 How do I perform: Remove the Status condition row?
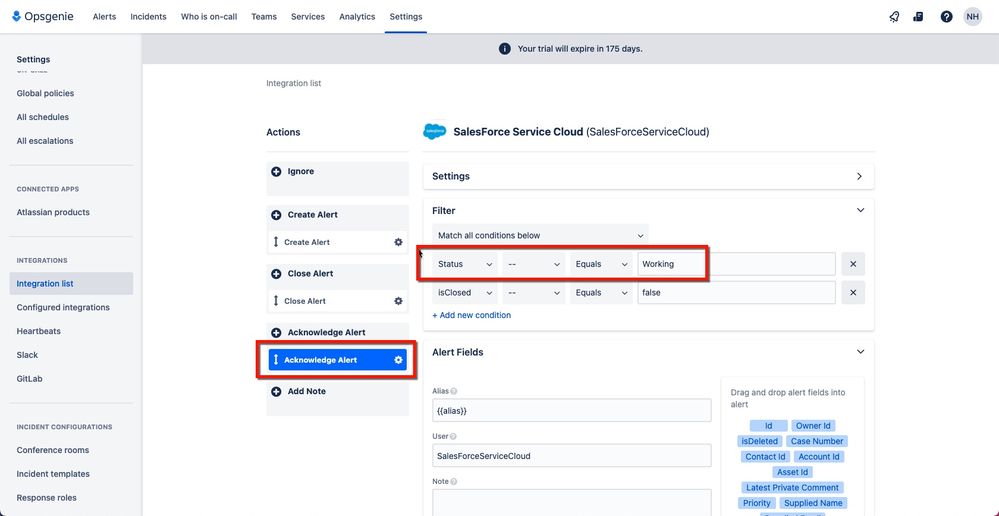[x=852, y=264]
